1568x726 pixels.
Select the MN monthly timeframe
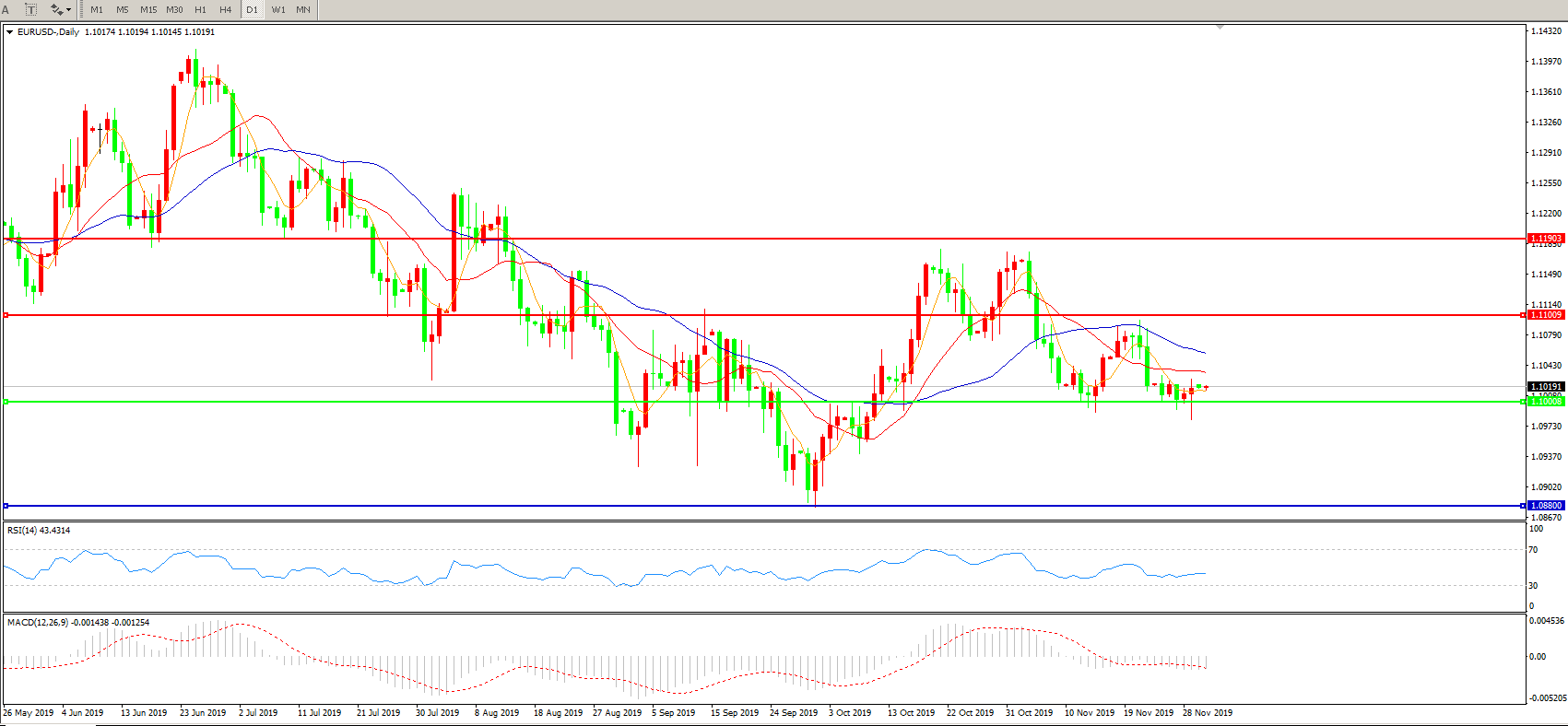pyautogui.click(x=303, y=9)
